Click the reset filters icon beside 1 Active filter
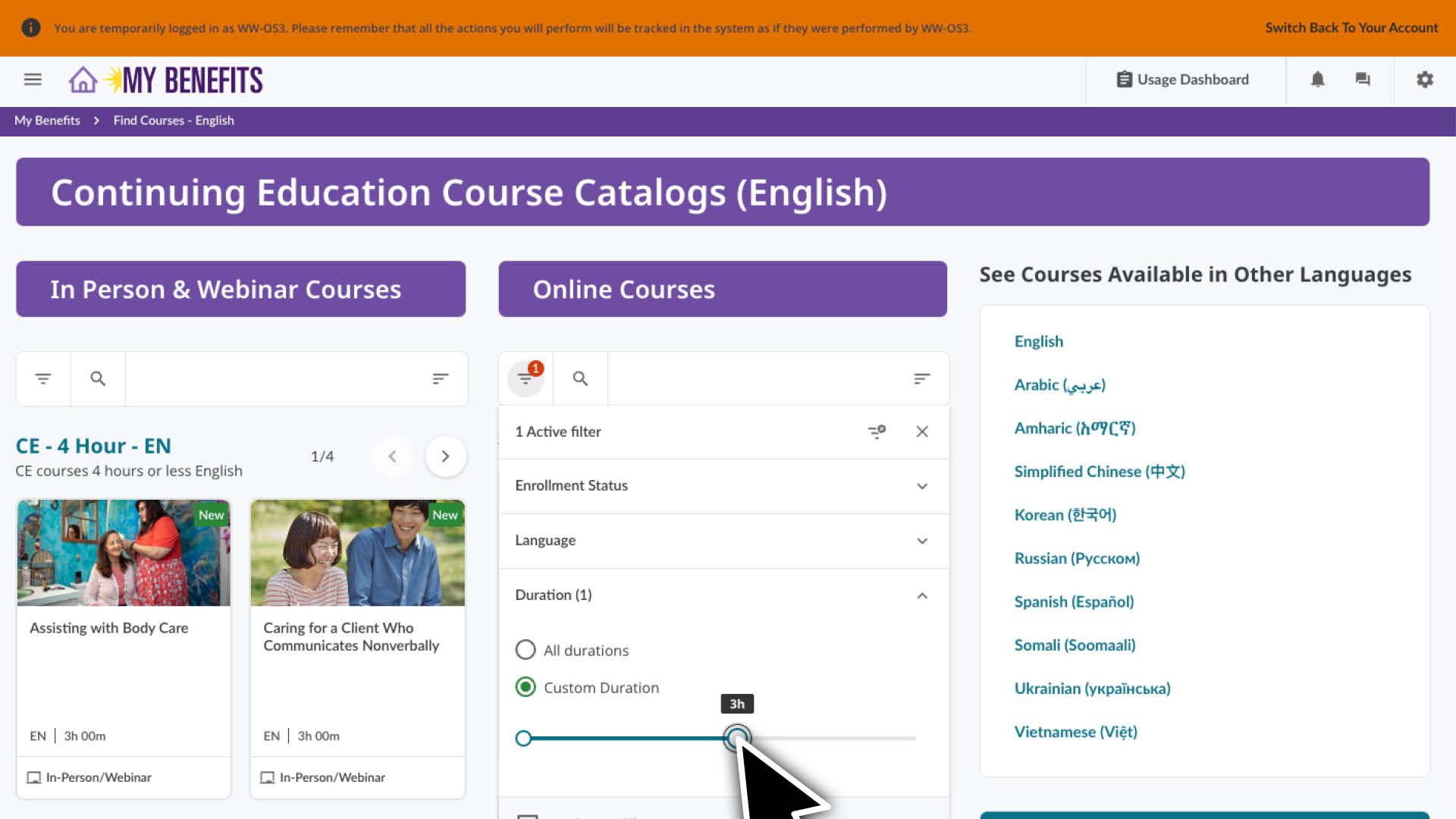The width and height of the screenshot is (1456, 819). click(x=877, y=431)
